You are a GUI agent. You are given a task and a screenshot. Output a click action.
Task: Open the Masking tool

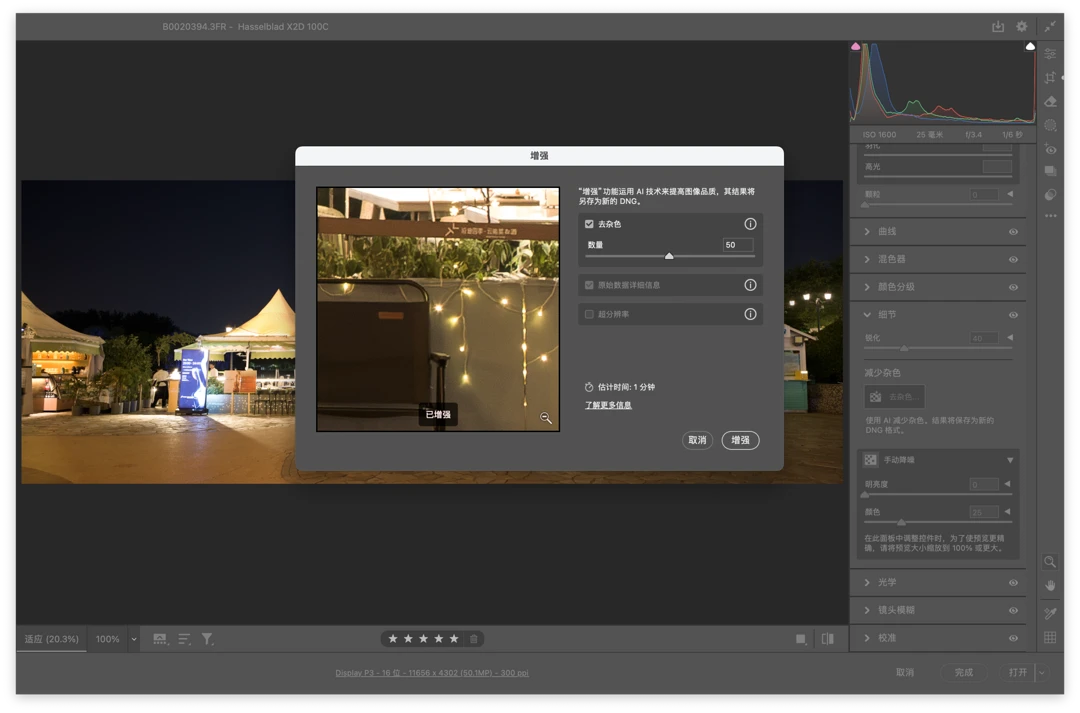pos(1050,125)
